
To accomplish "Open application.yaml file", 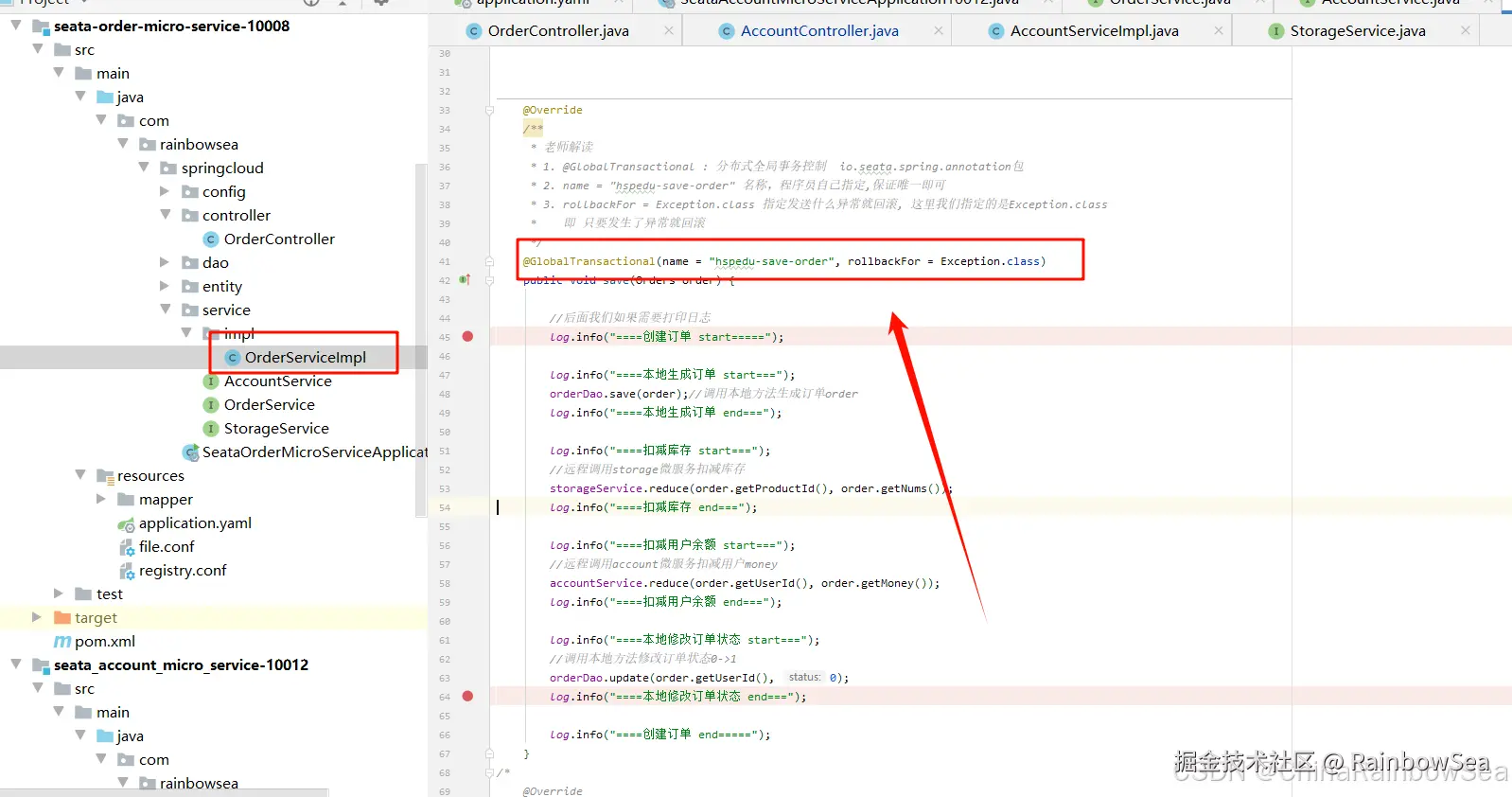I will coord(195,522).
